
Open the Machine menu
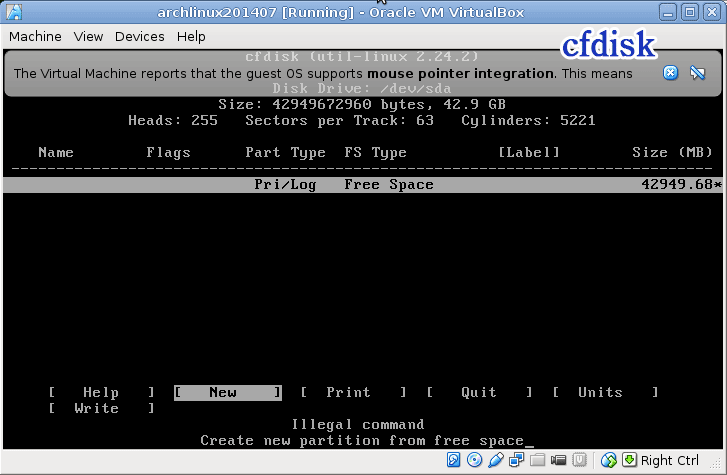tap(35, 37)
